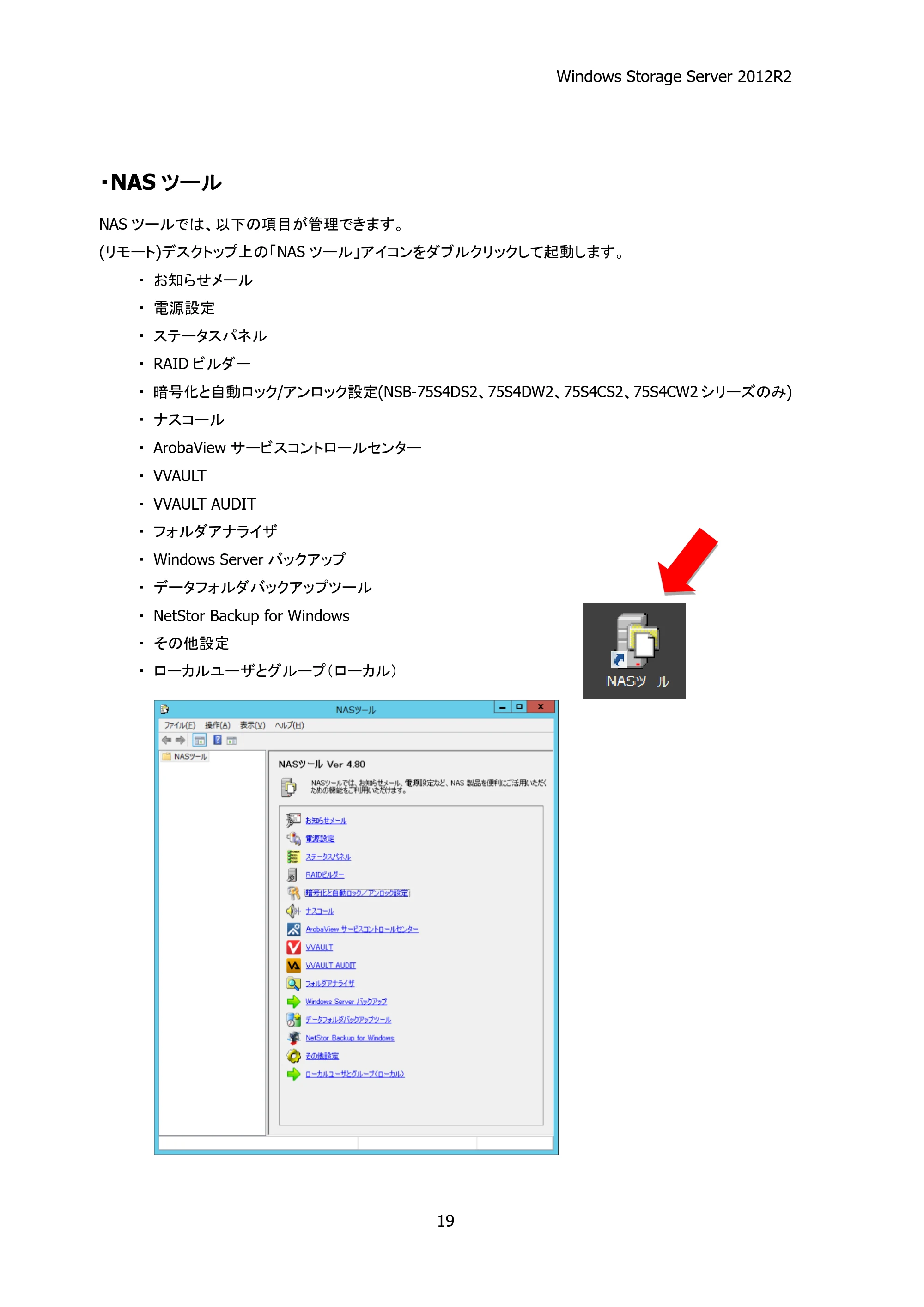Open the 電源設定 link
The image size is (924, 1307).
[320, 839]
